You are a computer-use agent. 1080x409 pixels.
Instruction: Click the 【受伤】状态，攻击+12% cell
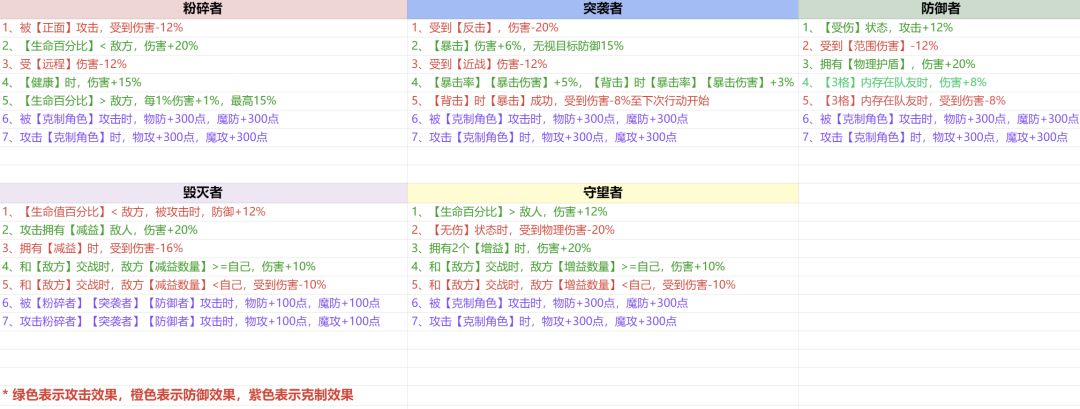(939, 28)
